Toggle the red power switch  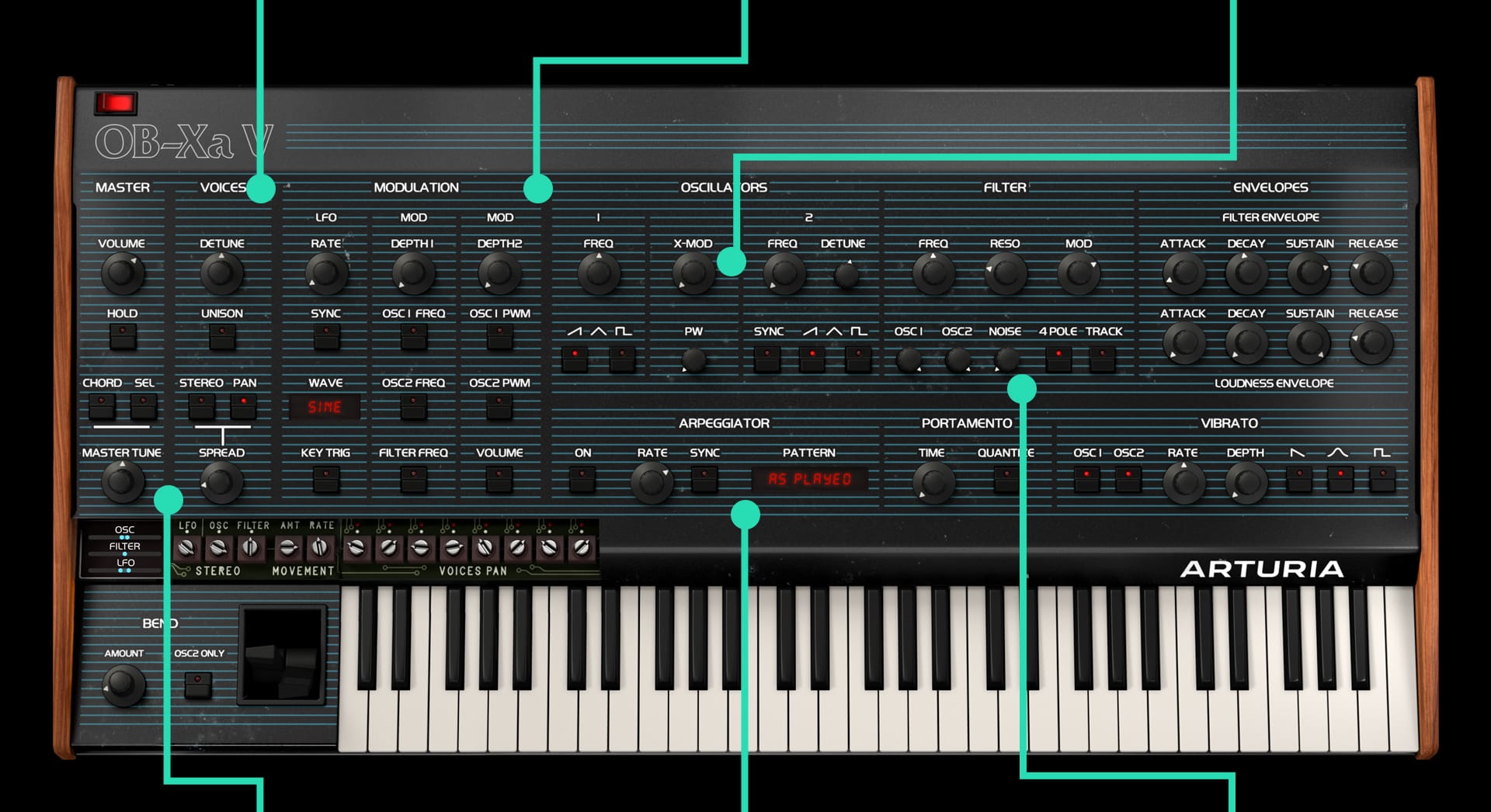pyautogui.click(x=116, y=102)
